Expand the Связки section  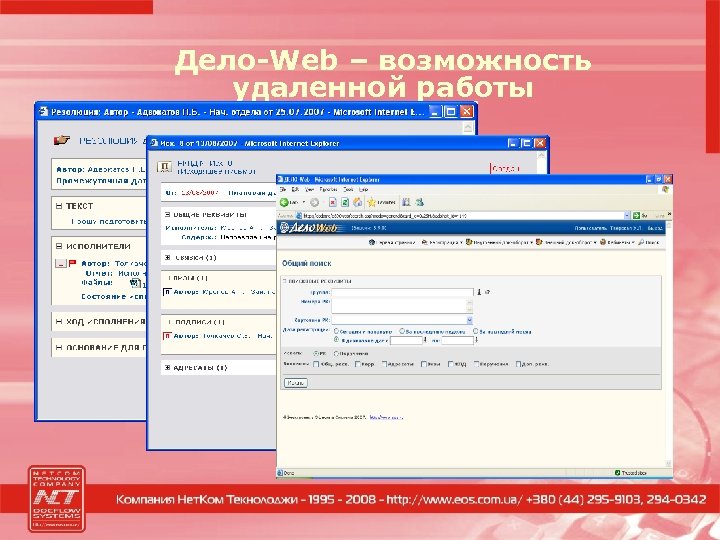click(x=168, y=258)
